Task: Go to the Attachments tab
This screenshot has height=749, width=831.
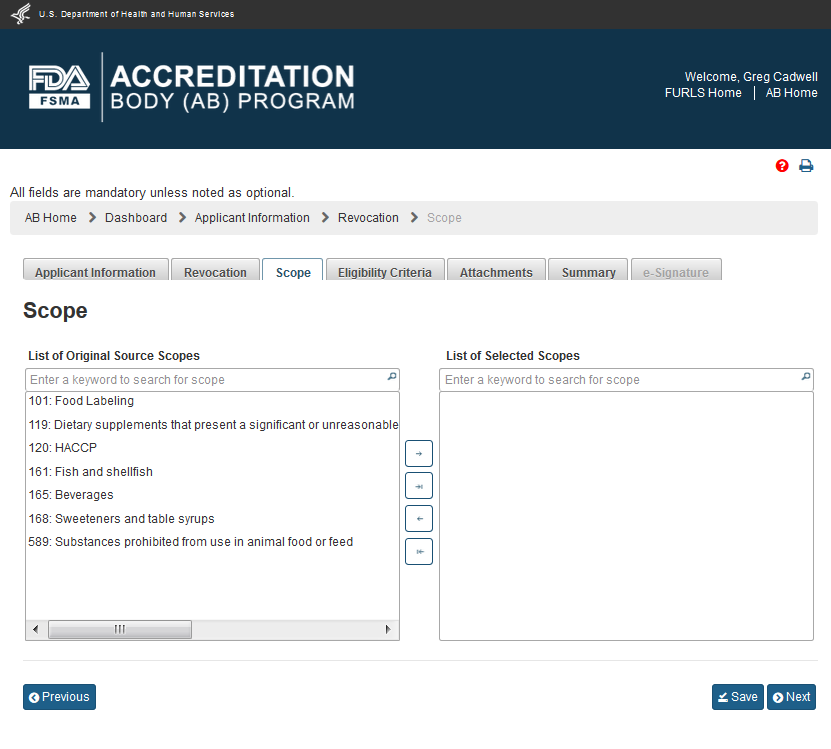Action: [496, 272]
